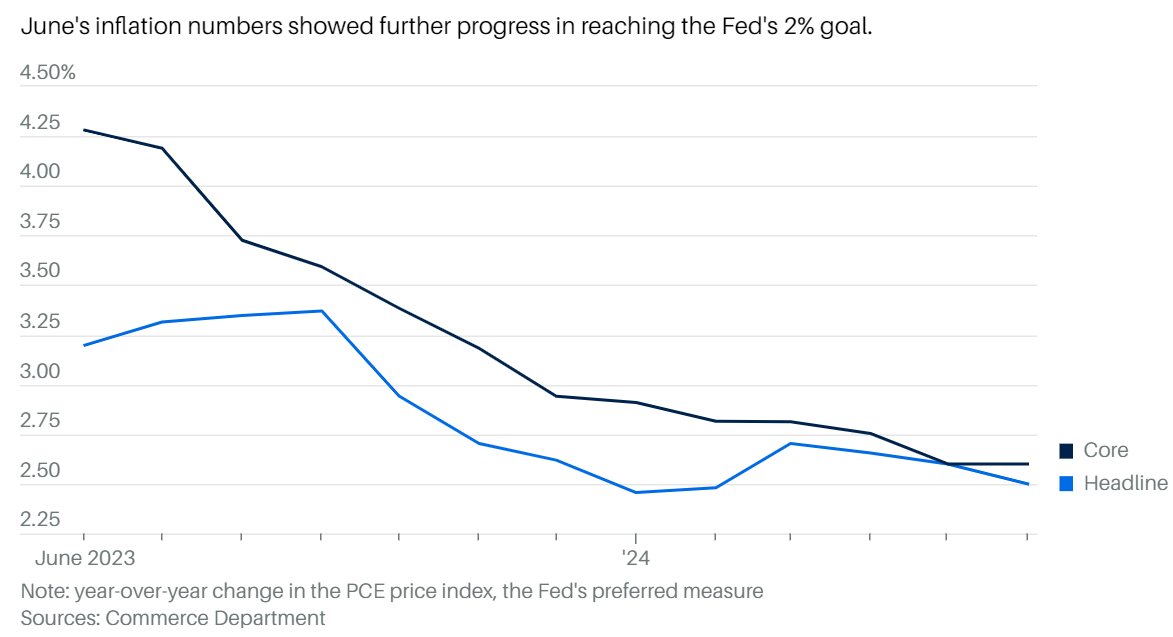Click the 4.50% y-axis label
The height and width of the screenshot is (637, 1173).
click(48, 73)
